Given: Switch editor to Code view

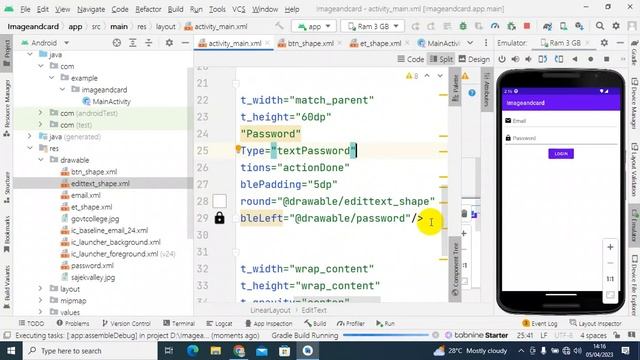Looking at the screenshot, I should coord(411,59).
